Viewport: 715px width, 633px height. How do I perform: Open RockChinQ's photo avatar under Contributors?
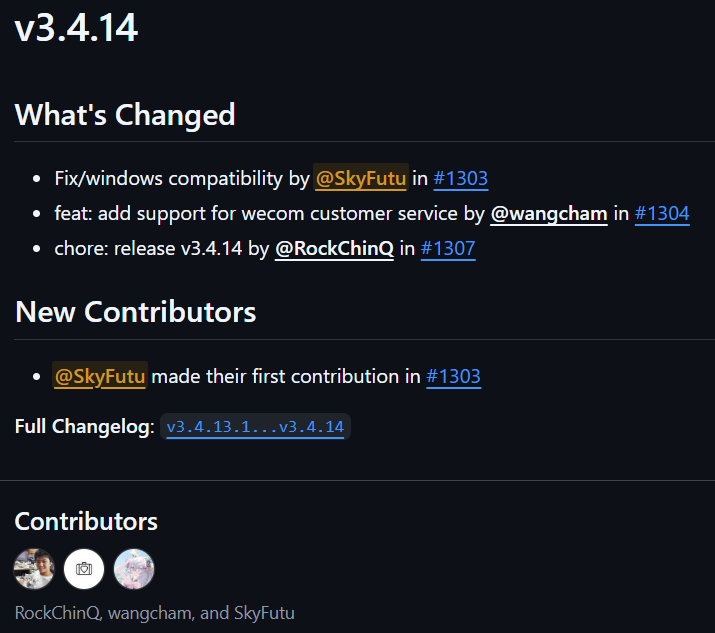34,569
